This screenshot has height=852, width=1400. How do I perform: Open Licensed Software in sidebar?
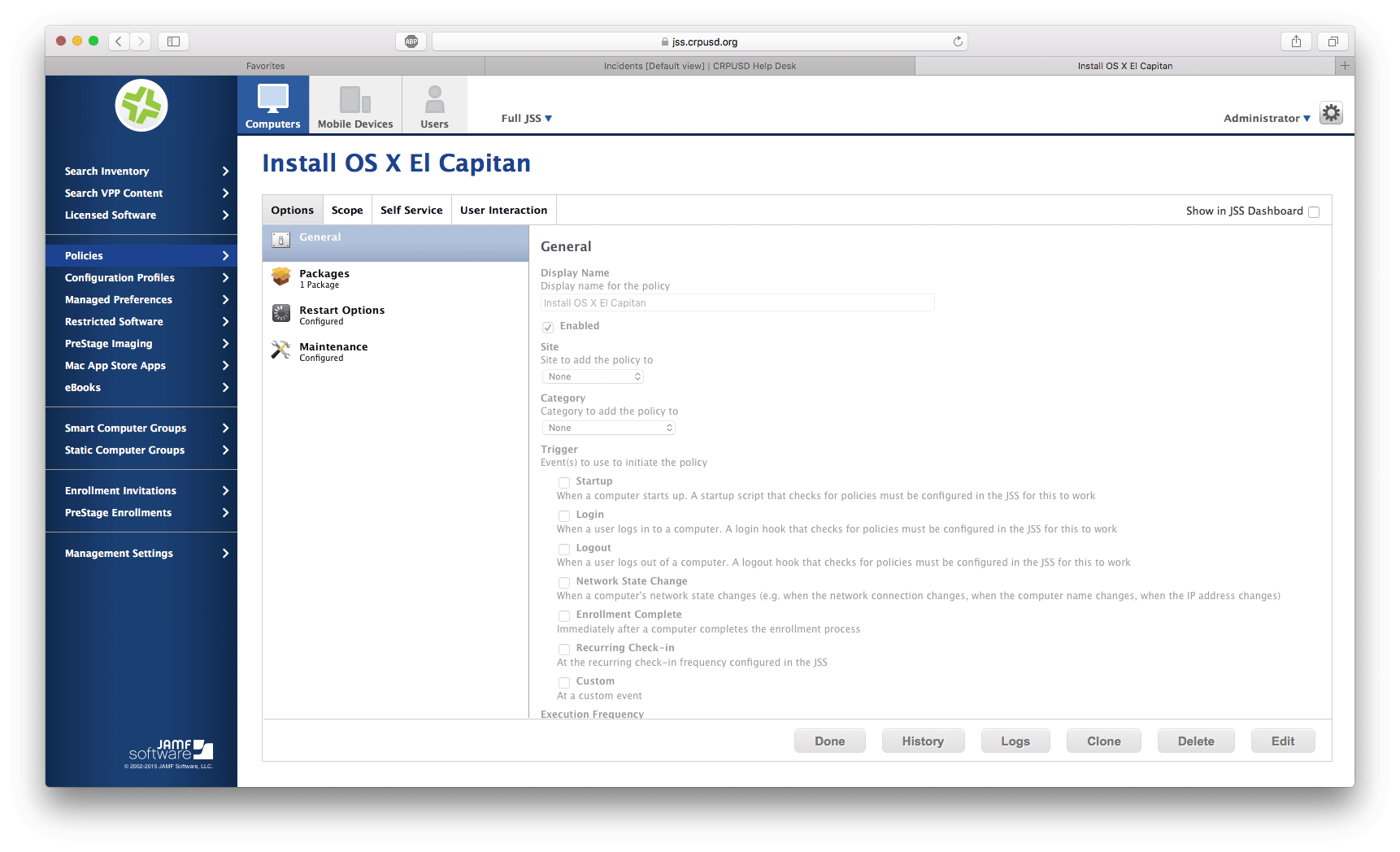coord(141,215)
